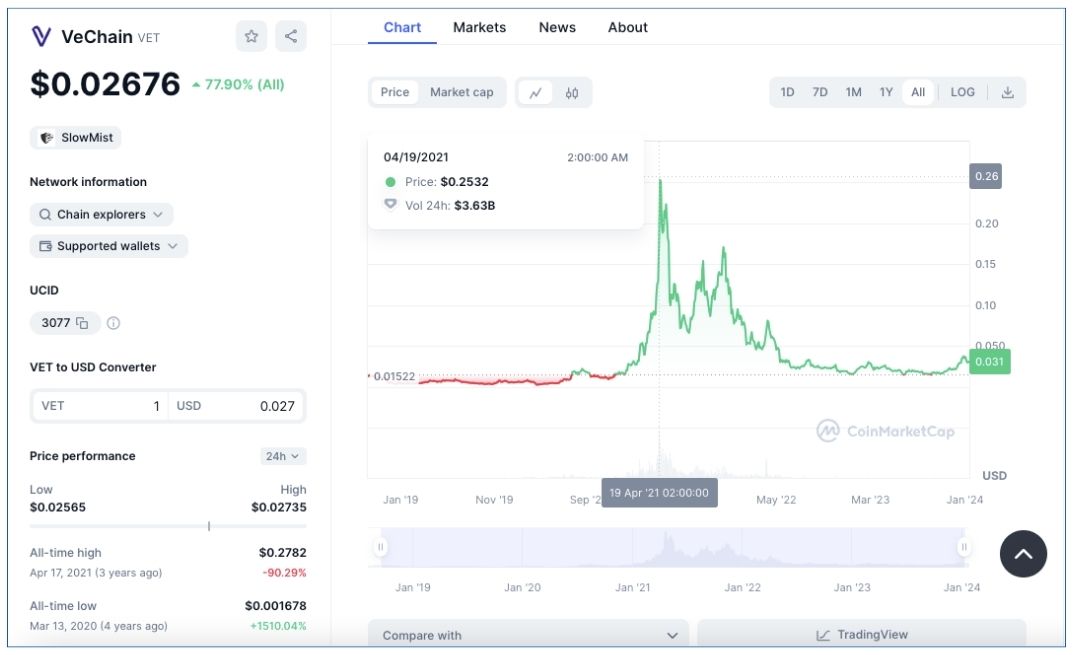Download chart data with download icon
The width and height of the screenshot is (1073, 655).
(x=1007, y=92)
